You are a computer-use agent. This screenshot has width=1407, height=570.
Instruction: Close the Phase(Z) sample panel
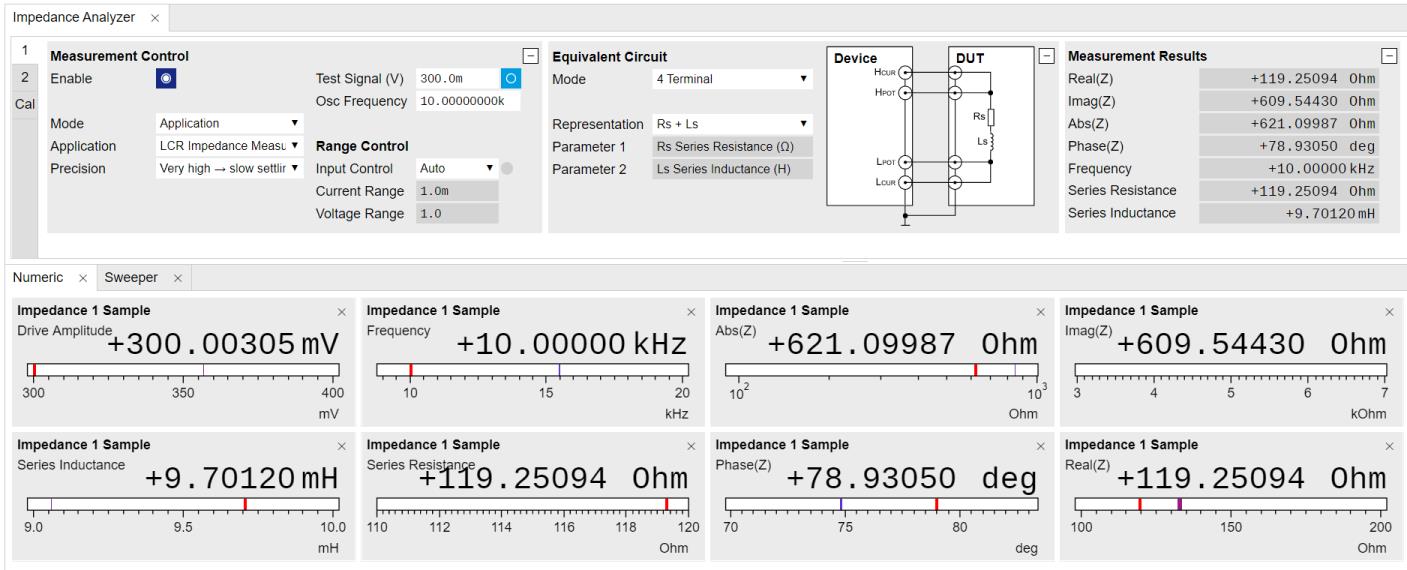point(1041,446)
